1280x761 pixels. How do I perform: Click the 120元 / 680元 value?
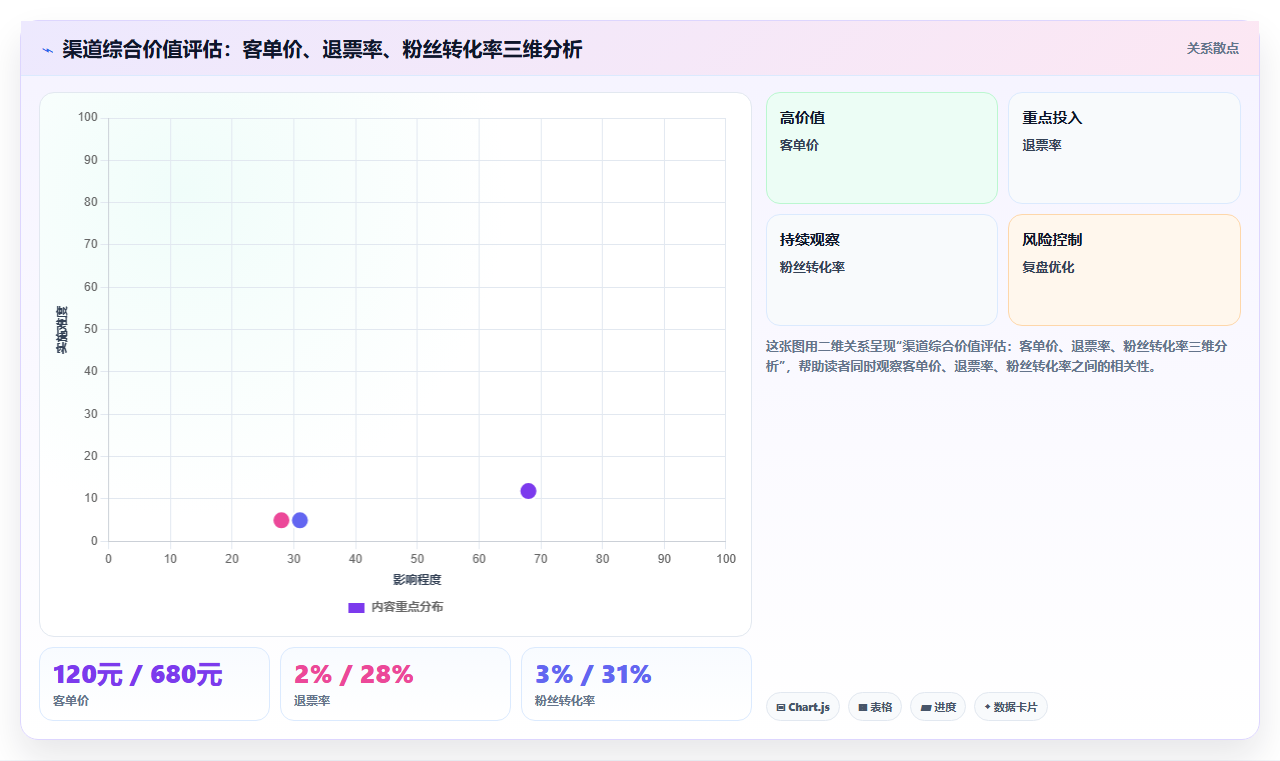coord(138,675)
